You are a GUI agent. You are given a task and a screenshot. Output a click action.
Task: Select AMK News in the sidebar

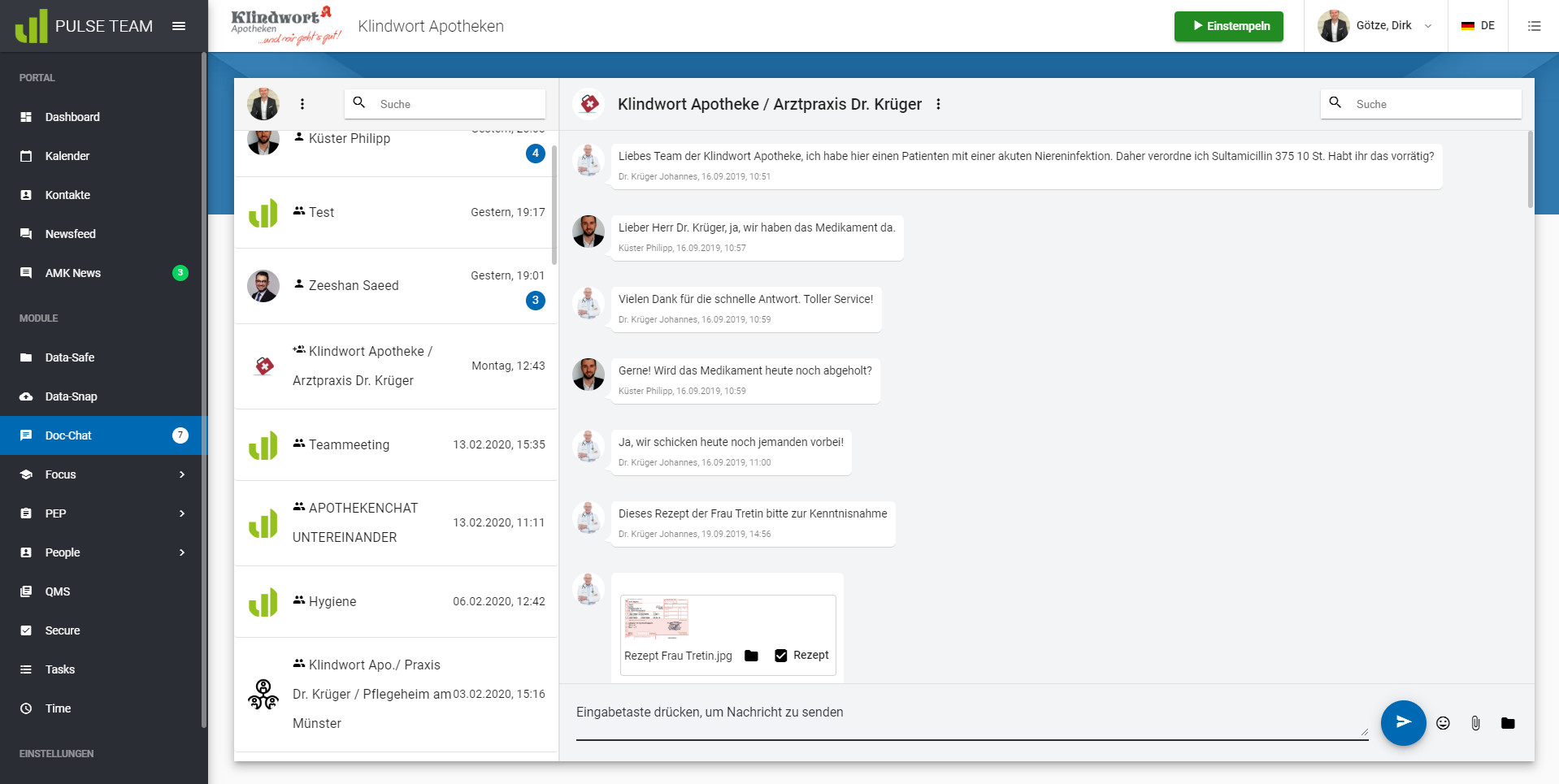click(x=73, y=273)
